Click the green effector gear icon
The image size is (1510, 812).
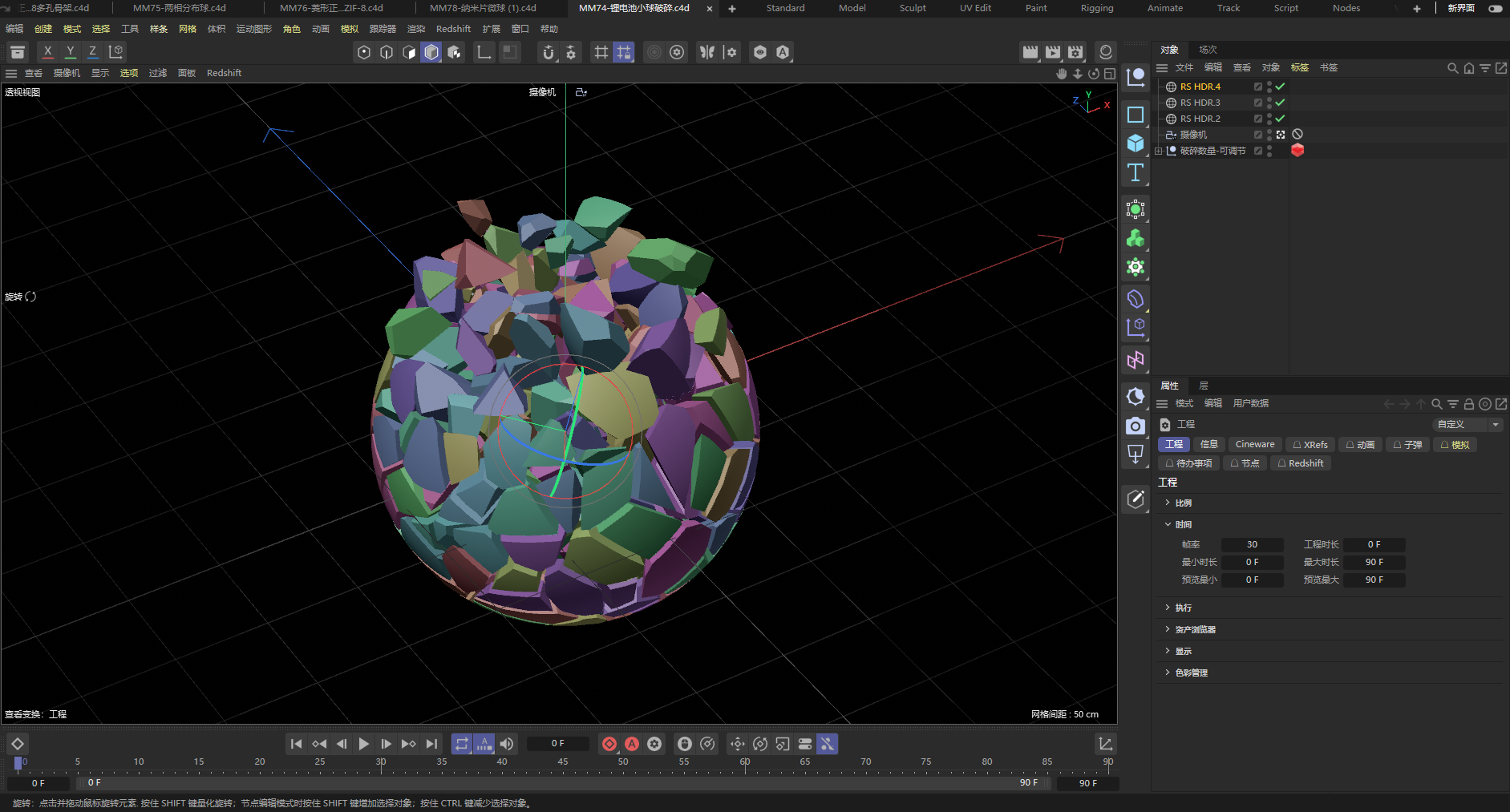(x=1136, y=267)
